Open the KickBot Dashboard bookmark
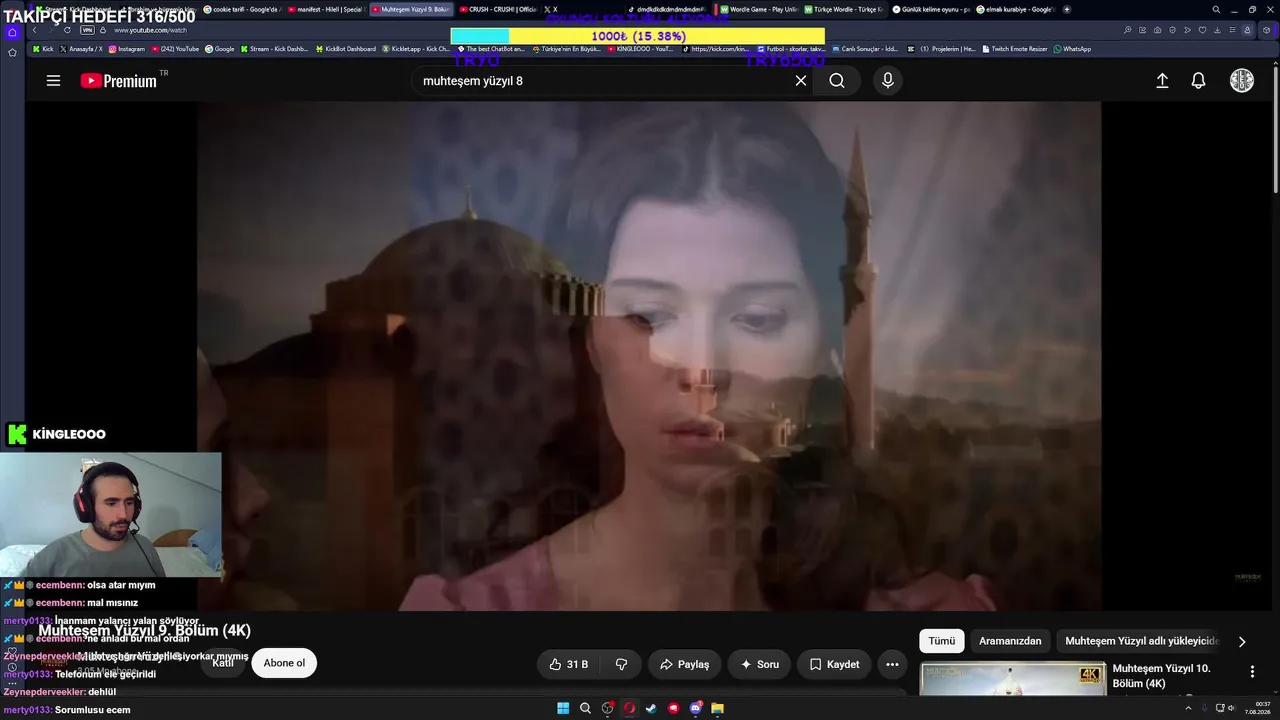 (346, 49)
